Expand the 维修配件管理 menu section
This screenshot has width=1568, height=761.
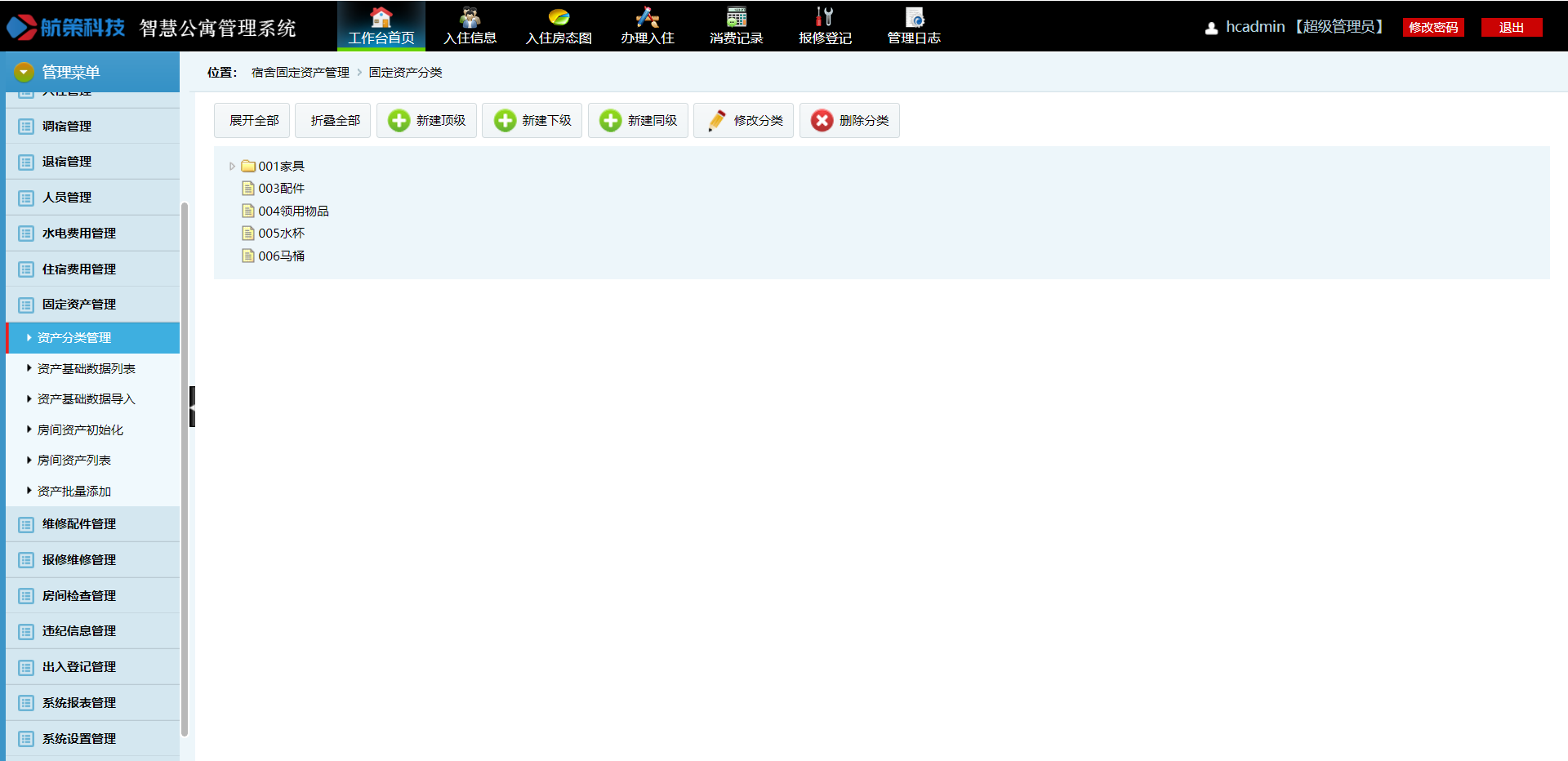(x=79, y=524)
